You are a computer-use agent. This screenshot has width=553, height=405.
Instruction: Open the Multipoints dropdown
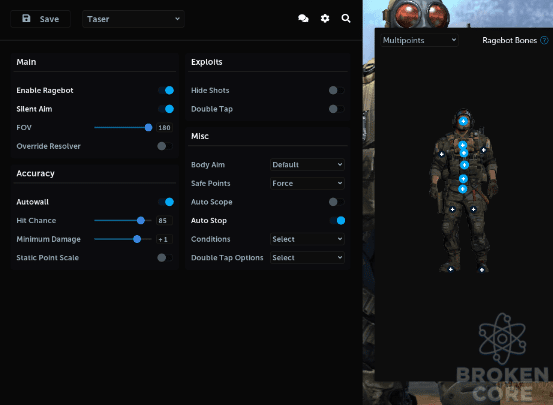tap(419, 40)
